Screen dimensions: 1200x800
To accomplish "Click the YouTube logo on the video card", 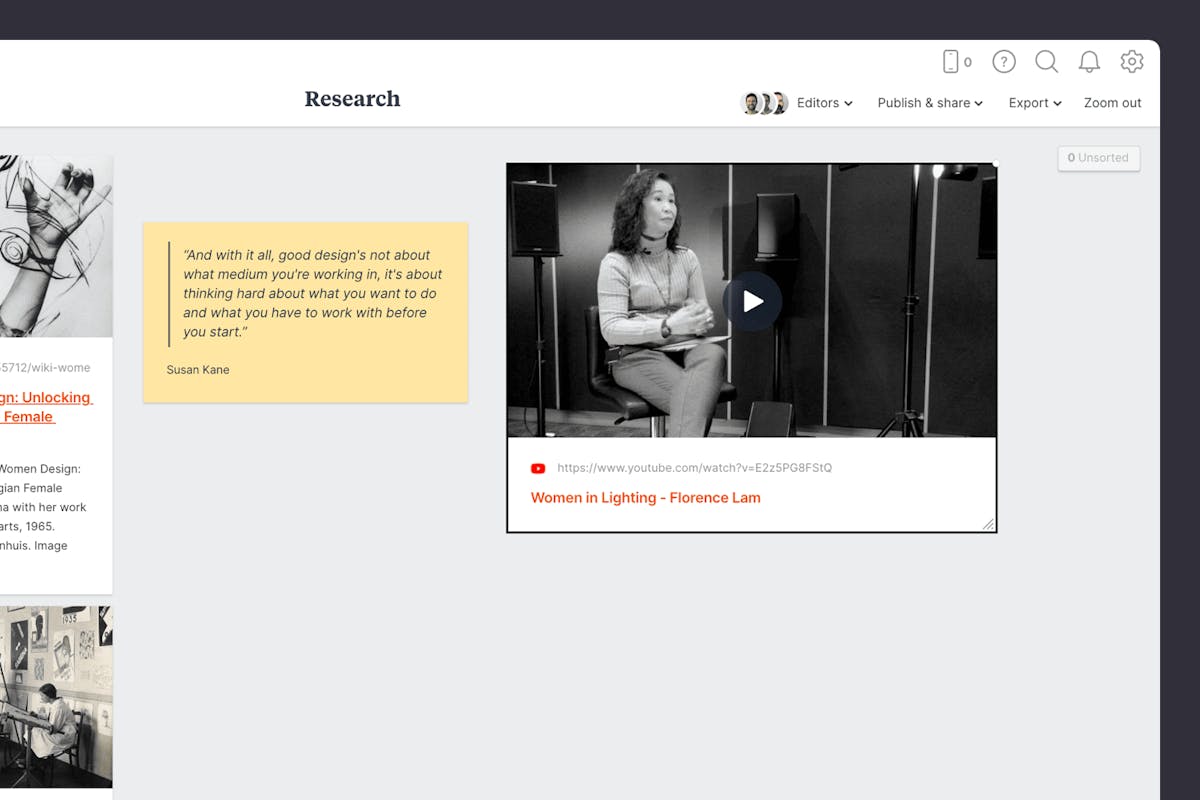I will tap(538, 467).
